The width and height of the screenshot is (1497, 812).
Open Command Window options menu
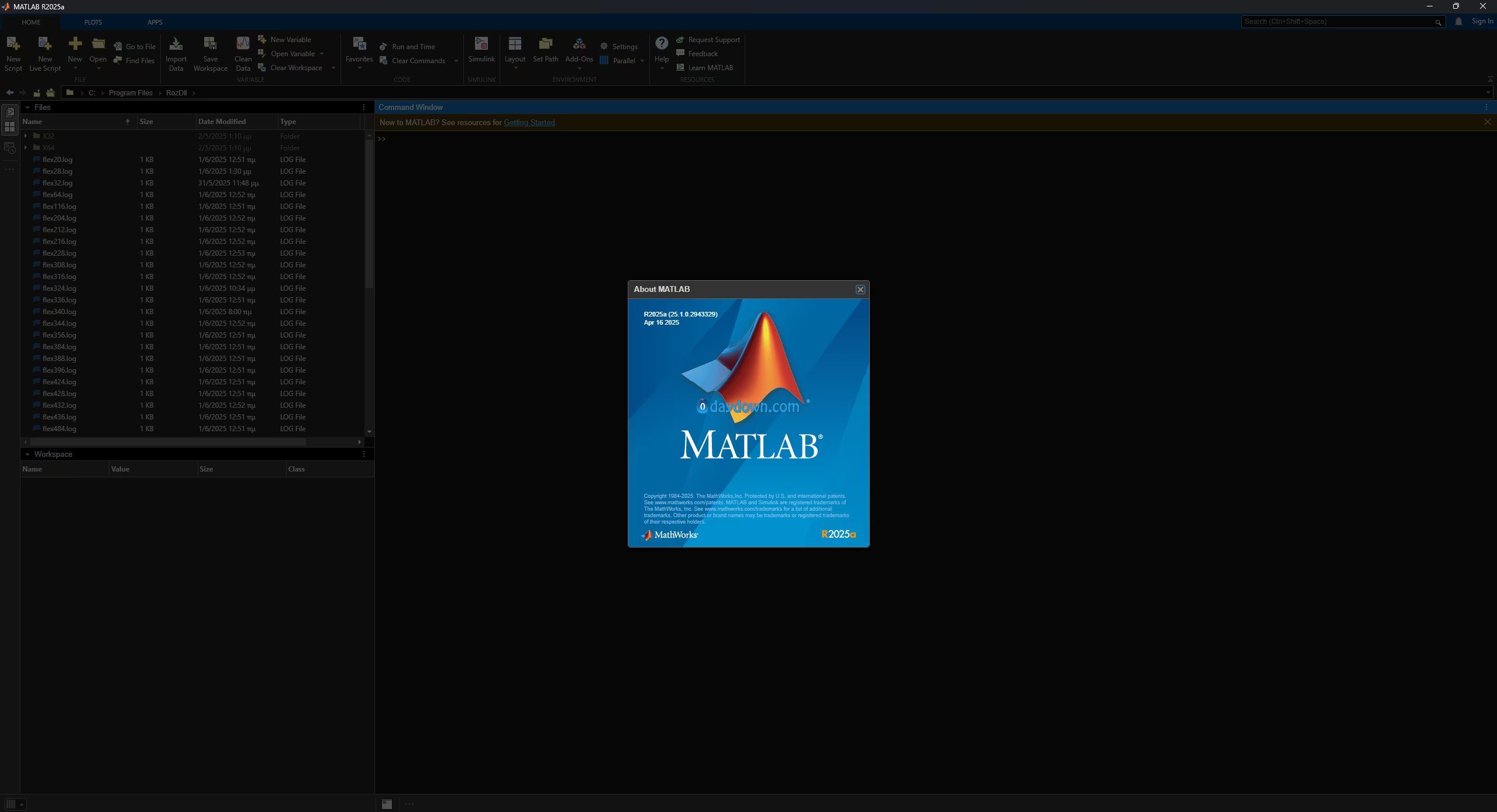[1486, 108]
